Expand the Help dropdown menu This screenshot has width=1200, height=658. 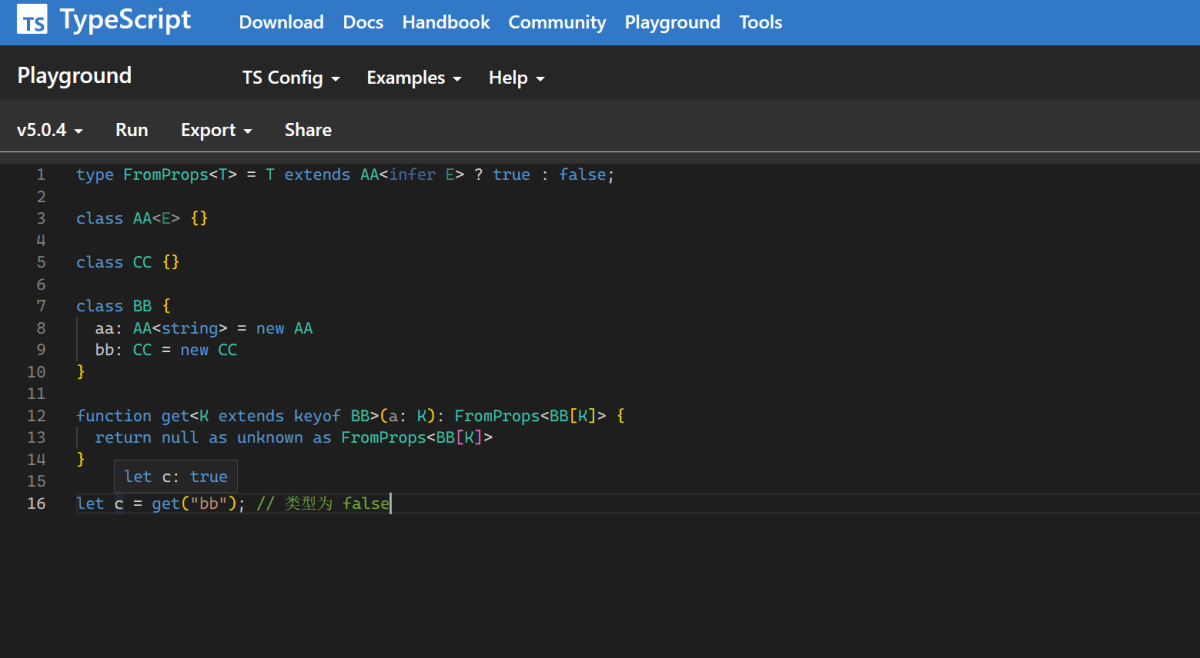(516, 78)
